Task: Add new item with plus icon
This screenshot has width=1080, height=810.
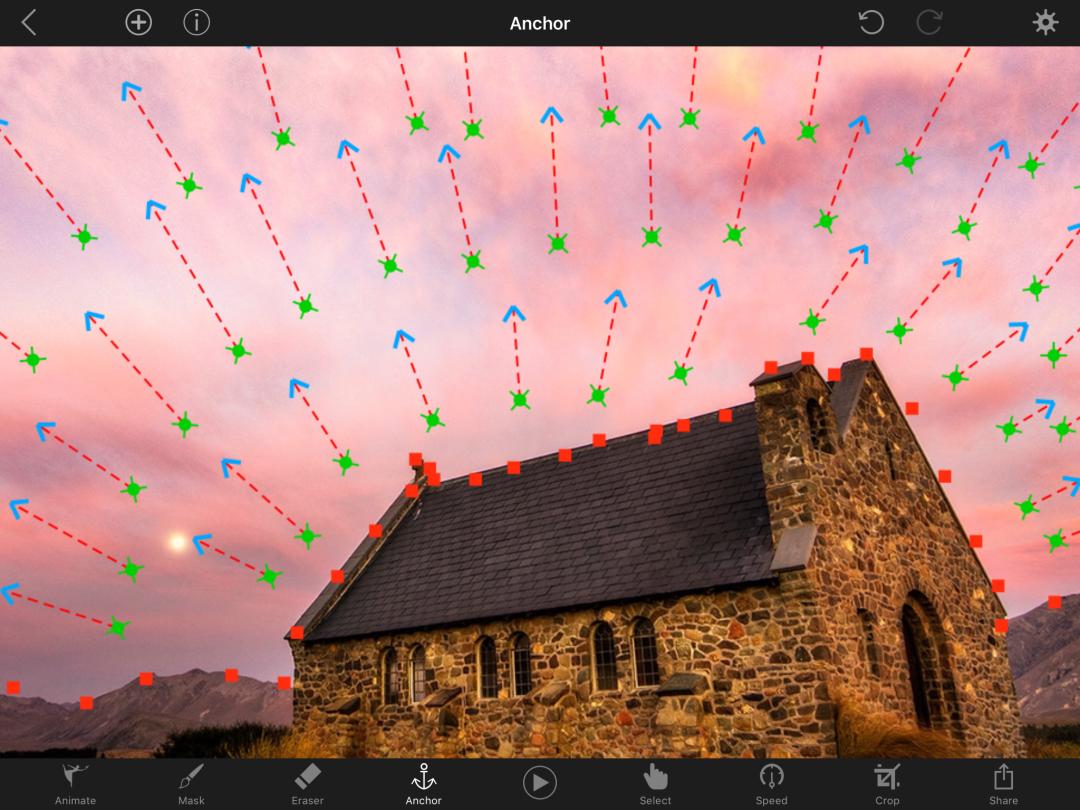Action: (x=138, y=23)
